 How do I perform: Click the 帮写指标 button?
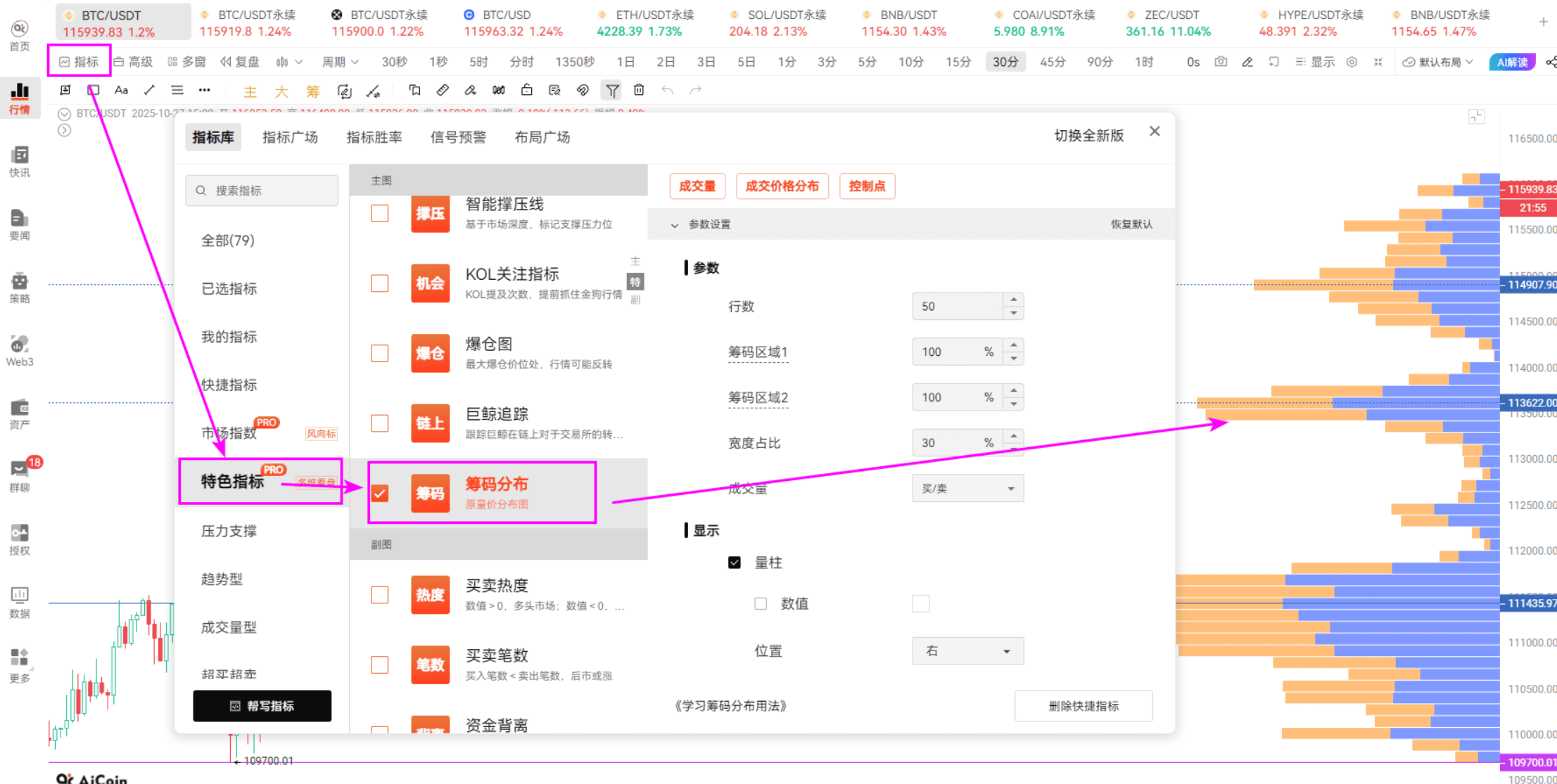point(262,706)
